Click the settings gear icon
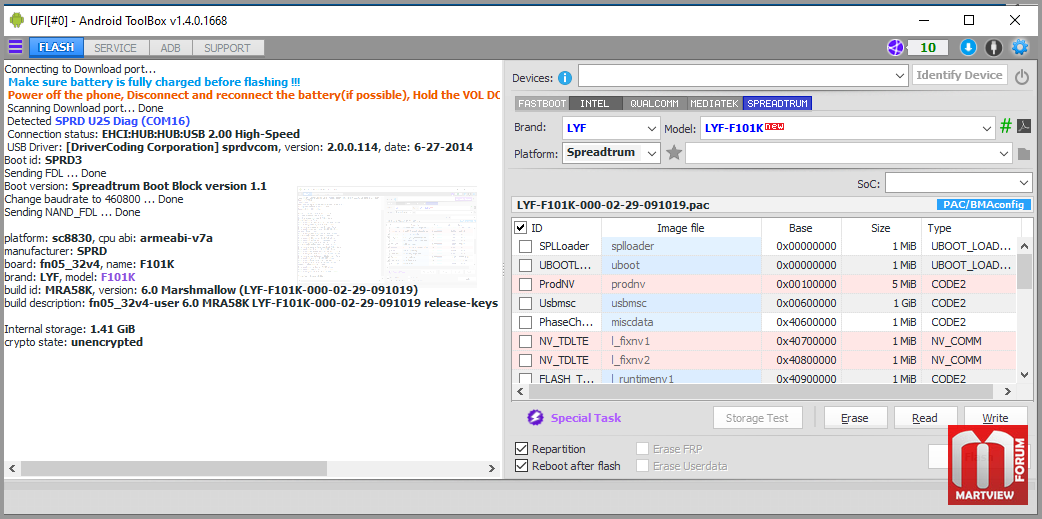Viewport: 1042px width, 519px height. pyautogui.click(x=1019, y=47)
